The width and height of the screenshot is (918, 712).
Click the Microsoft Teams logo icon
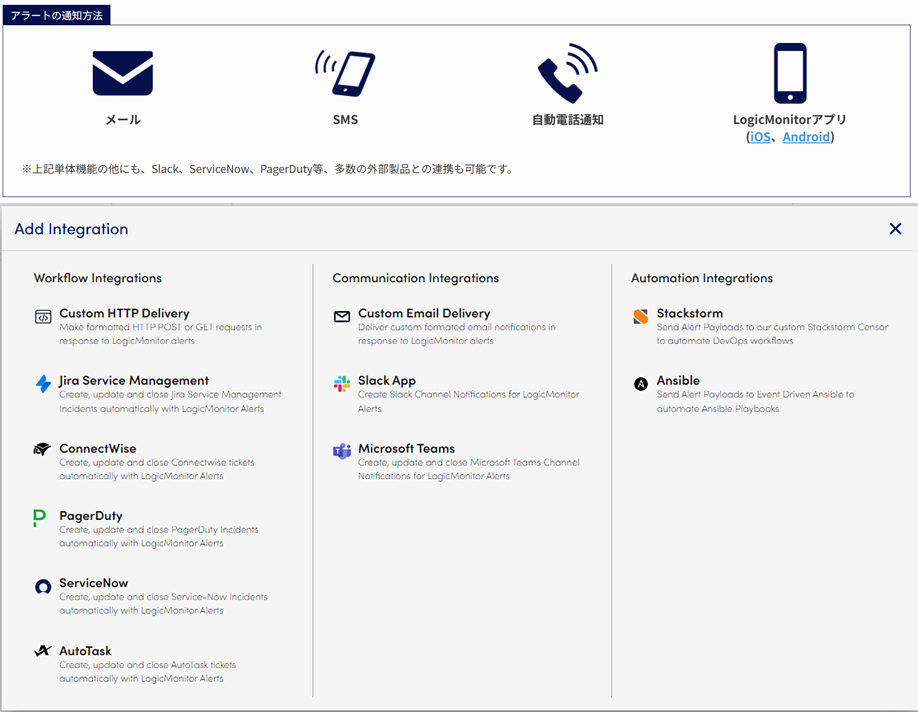tap(342, 451)
